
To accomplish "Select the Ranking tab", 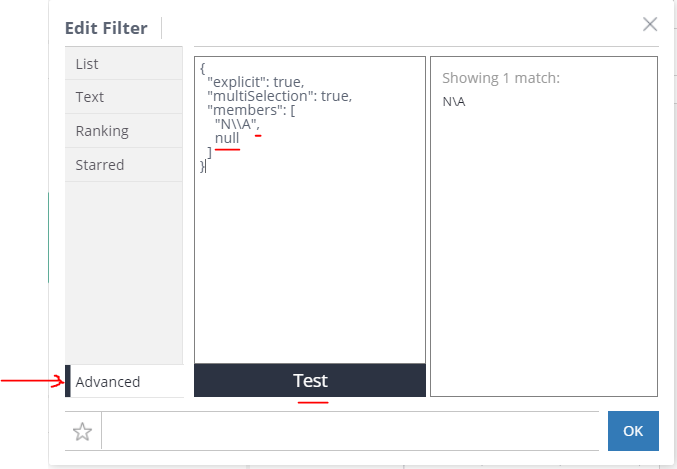I will pos(123,131).
